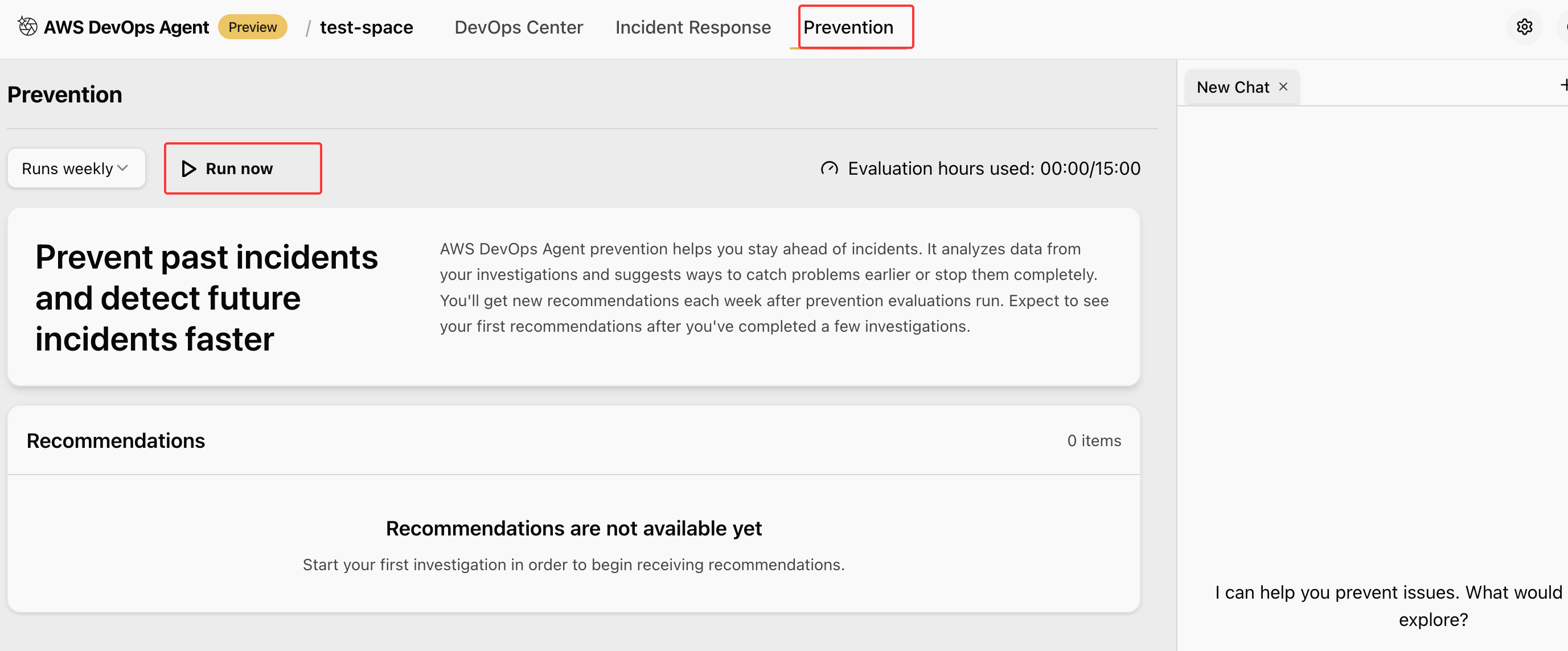Click the Recommendations section header
1568x651 pixels.
click(x=116, y=440)
